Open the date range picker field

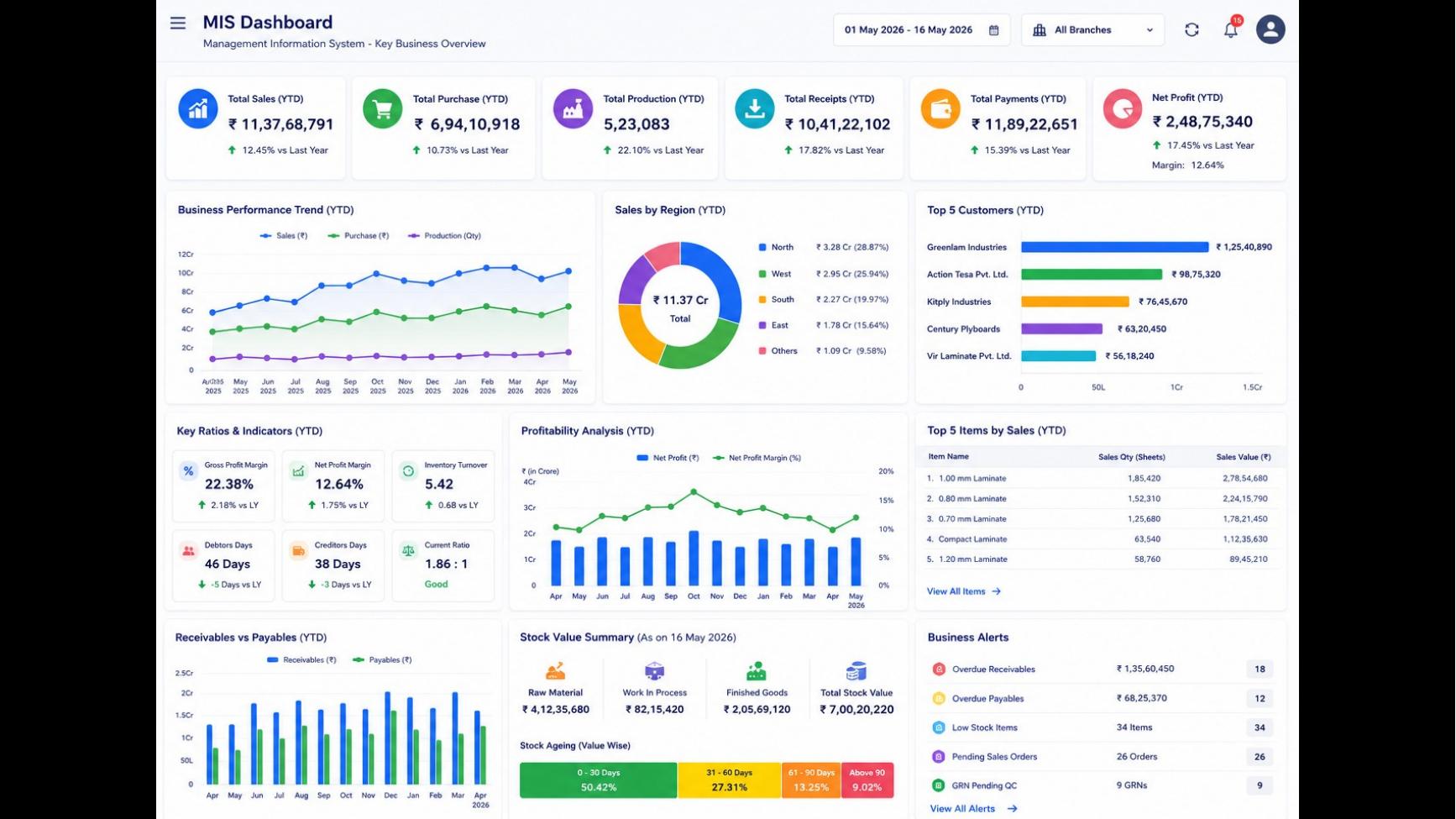921,30
